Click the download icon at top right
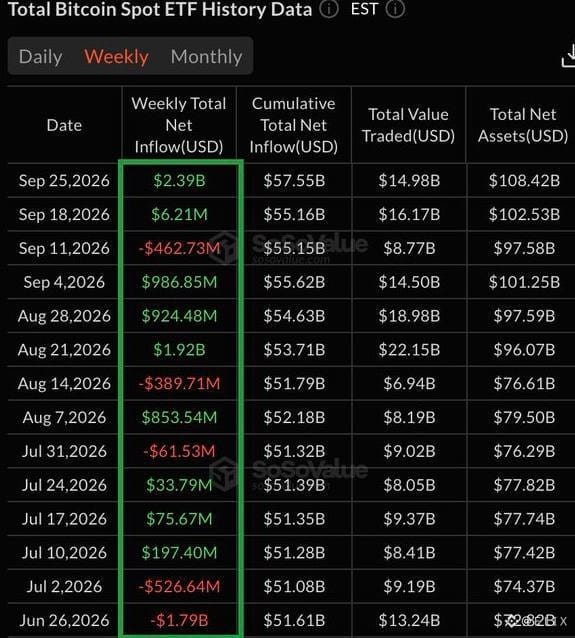 (569, 56)
